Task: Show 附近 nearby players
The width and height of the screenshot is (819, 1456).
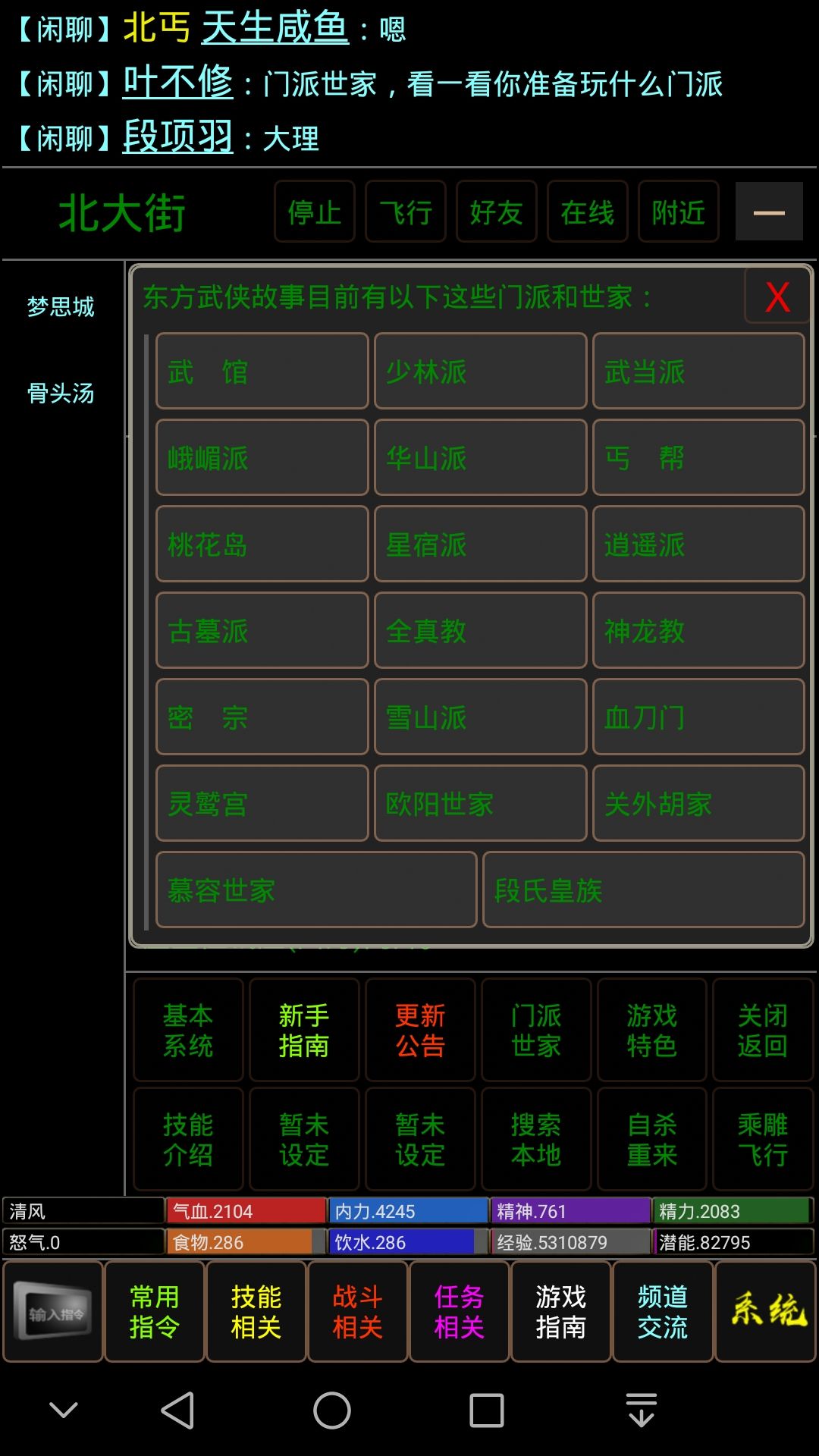Action: pyautogui.click(x=679, y=212)
